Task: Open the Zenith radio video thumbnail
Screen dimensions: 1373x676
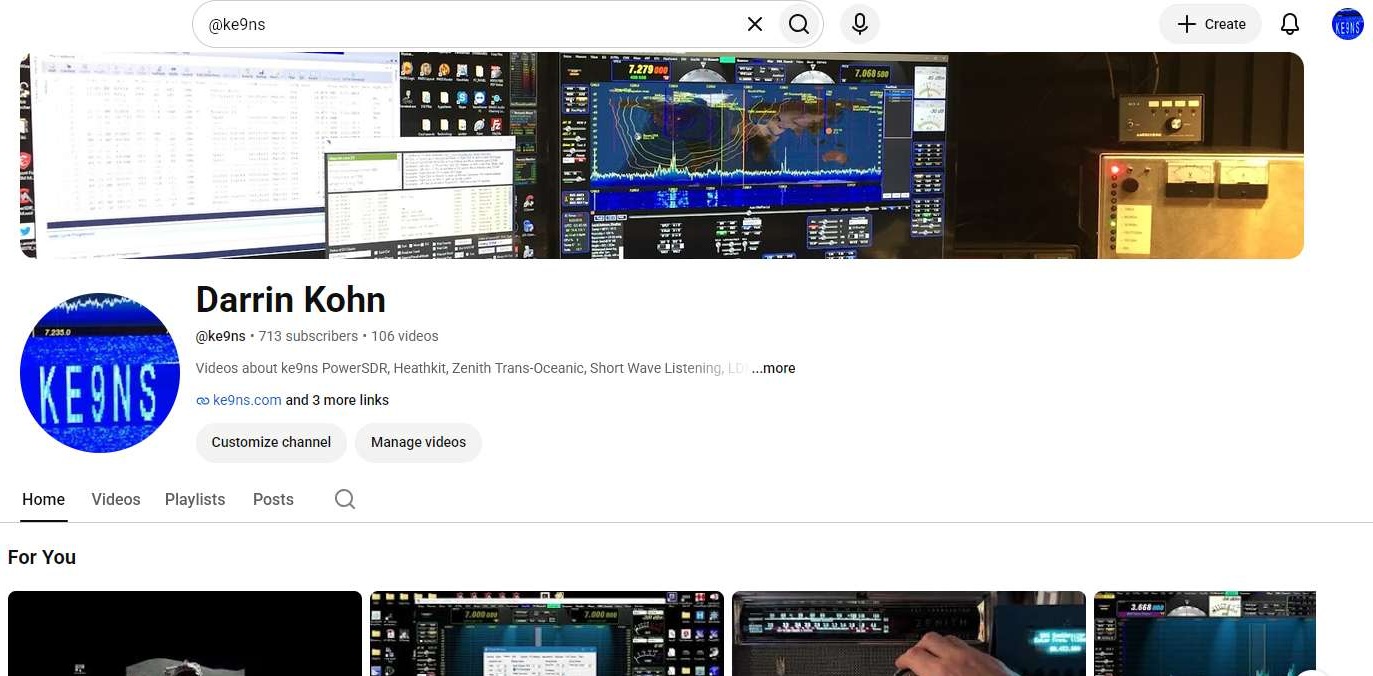Action: point(909,633)
